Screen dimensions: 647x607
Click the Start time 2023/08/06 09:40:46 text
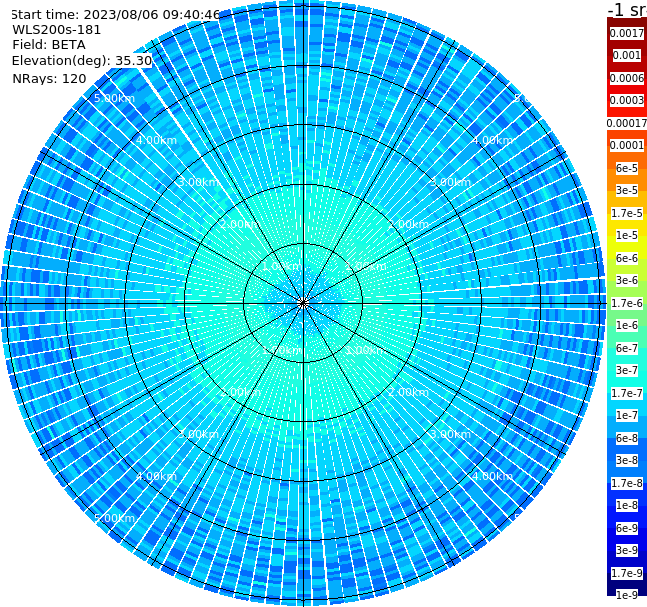[115, 15]
